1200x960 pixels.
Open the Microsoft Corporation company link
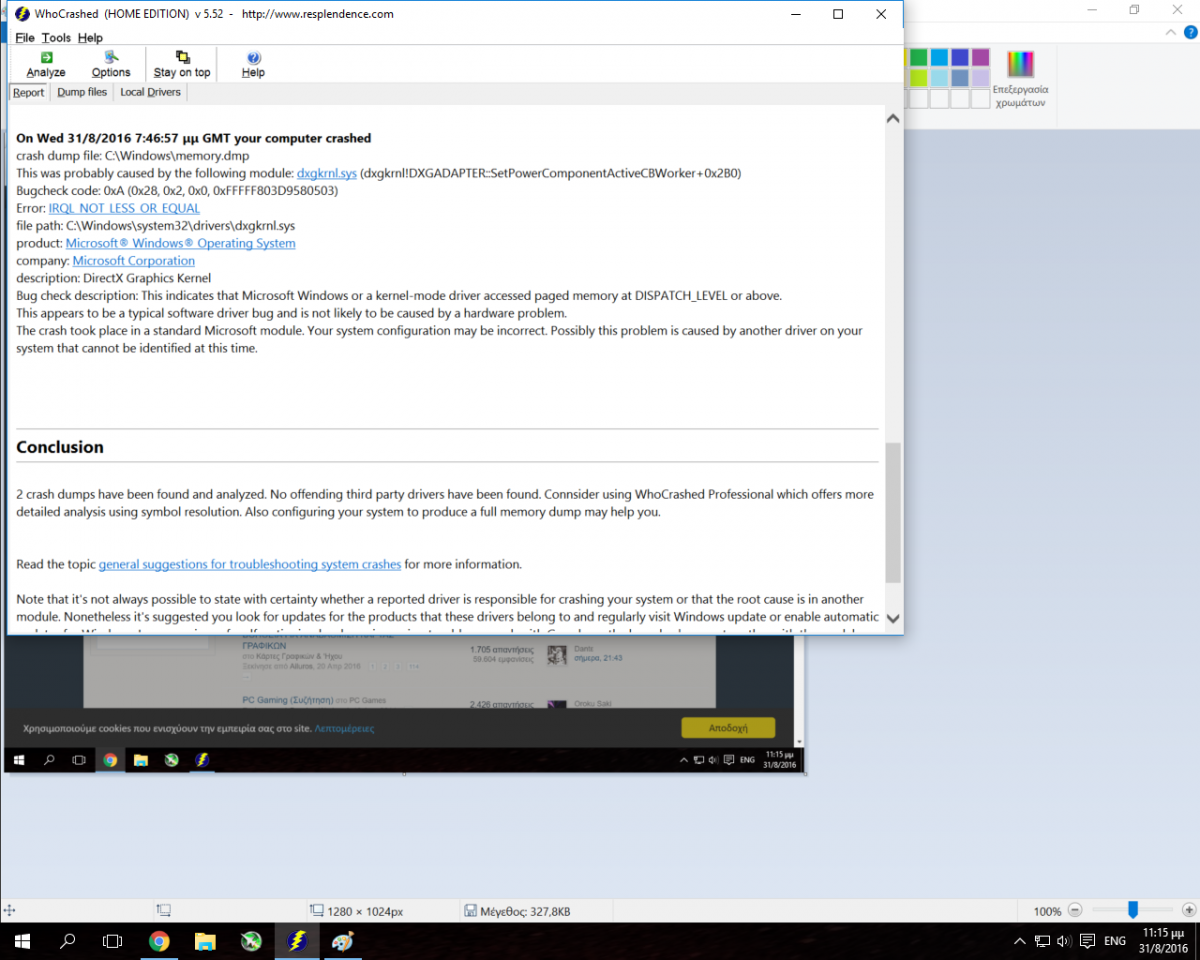click(134, 261)
